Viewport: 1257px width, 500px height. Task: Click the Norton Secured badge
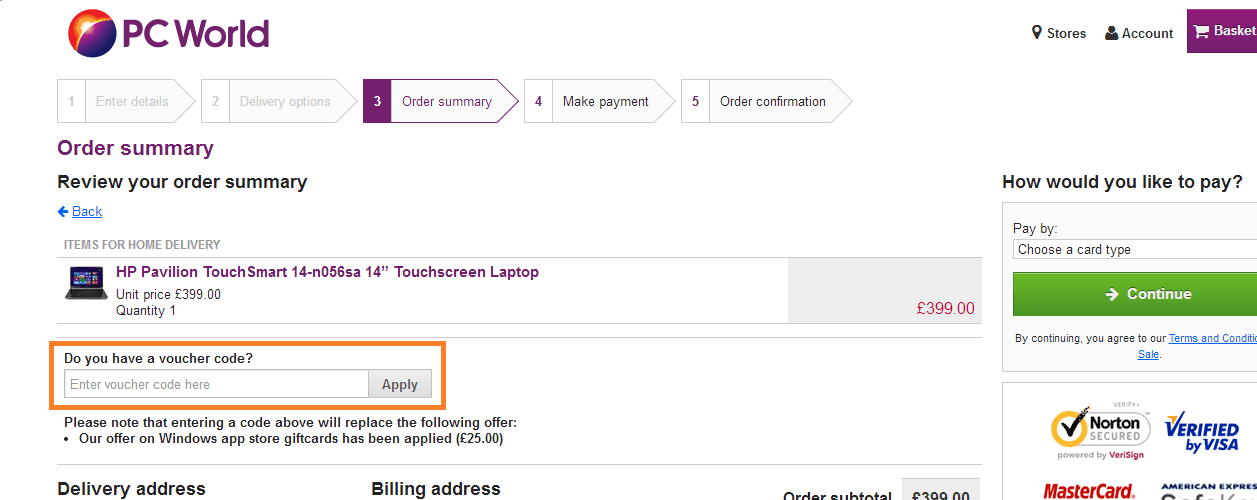[x=1097, y=431]
